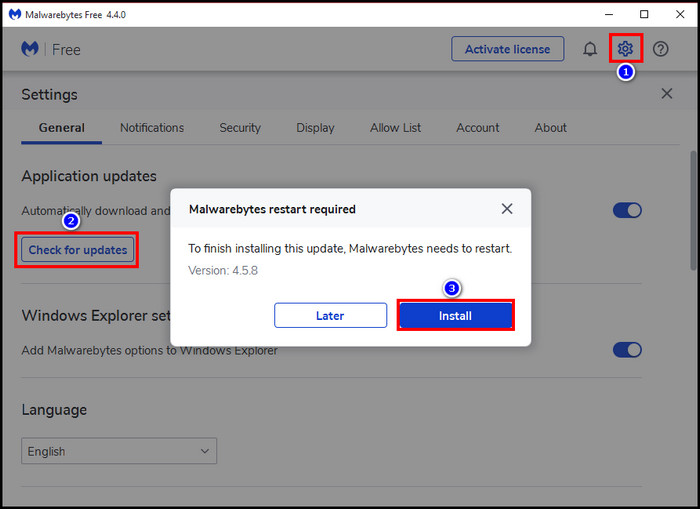Viewport: 700px width, 509px height.
Task: Toggle Windows Explorer options switch
Action: (627, 350)
